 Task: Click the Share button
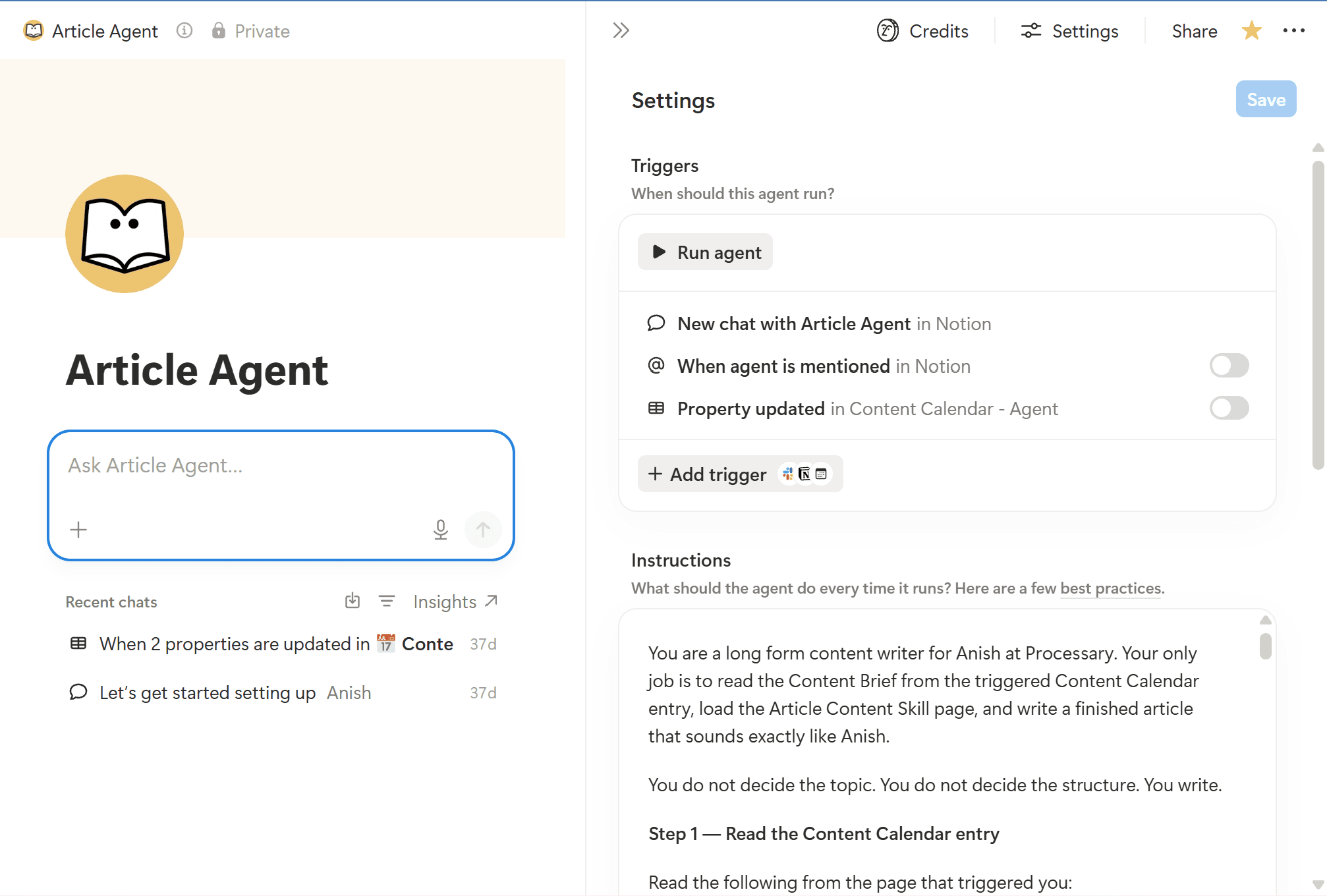pyautogui.click(x=1194, y=31)
